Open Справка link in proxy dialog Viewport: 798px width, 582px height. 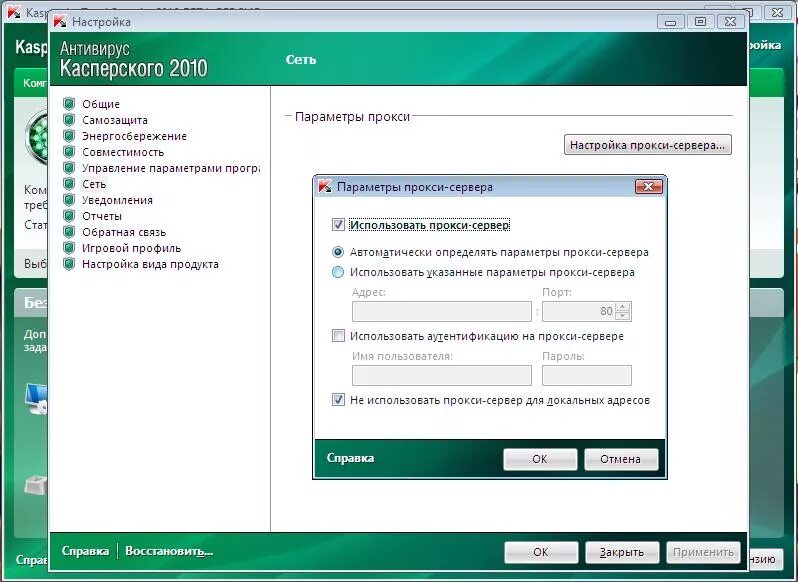(x=350, y=458)
